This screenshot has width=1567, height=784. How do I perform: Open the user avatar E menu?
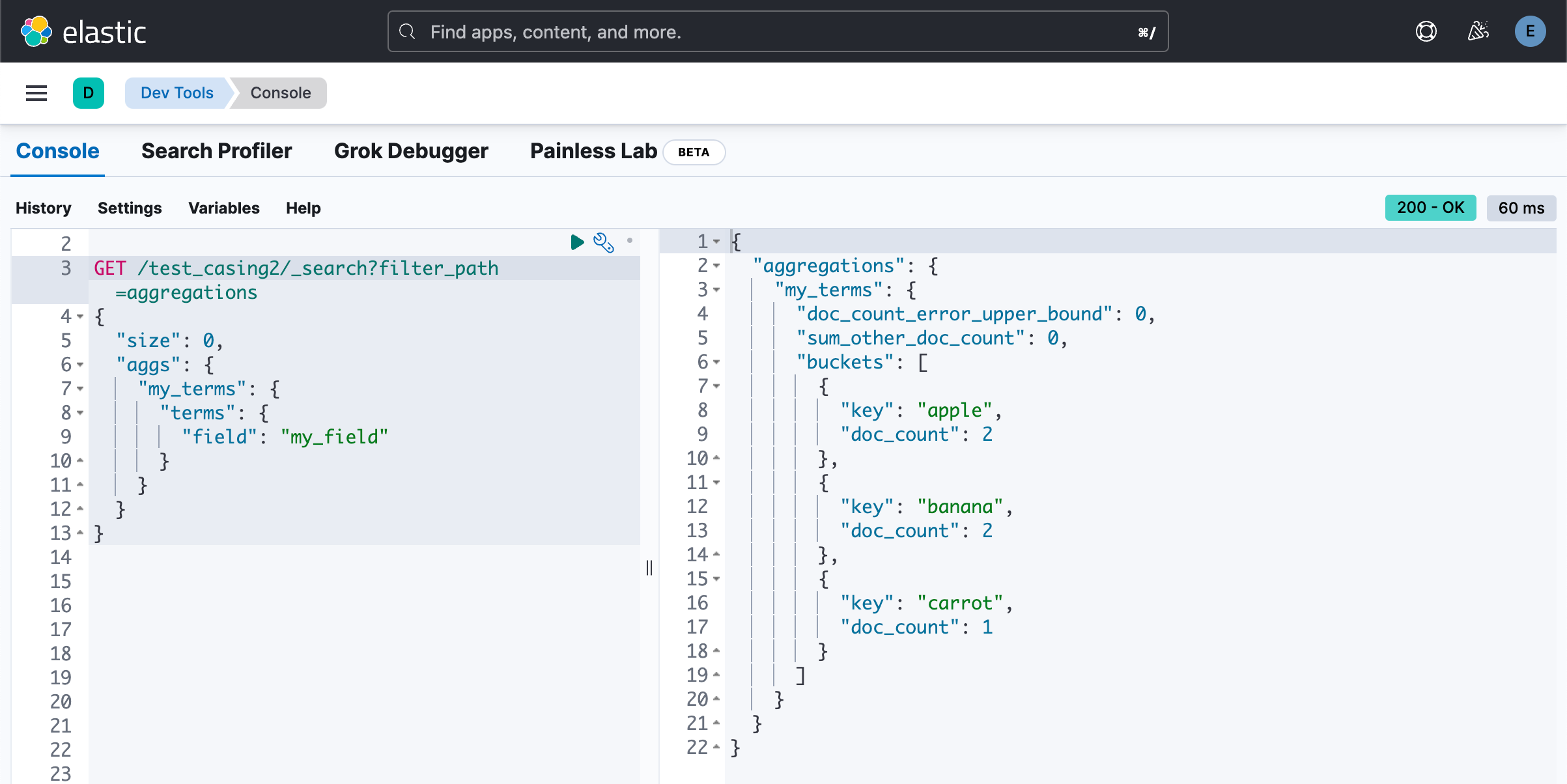coord(1530,31)
